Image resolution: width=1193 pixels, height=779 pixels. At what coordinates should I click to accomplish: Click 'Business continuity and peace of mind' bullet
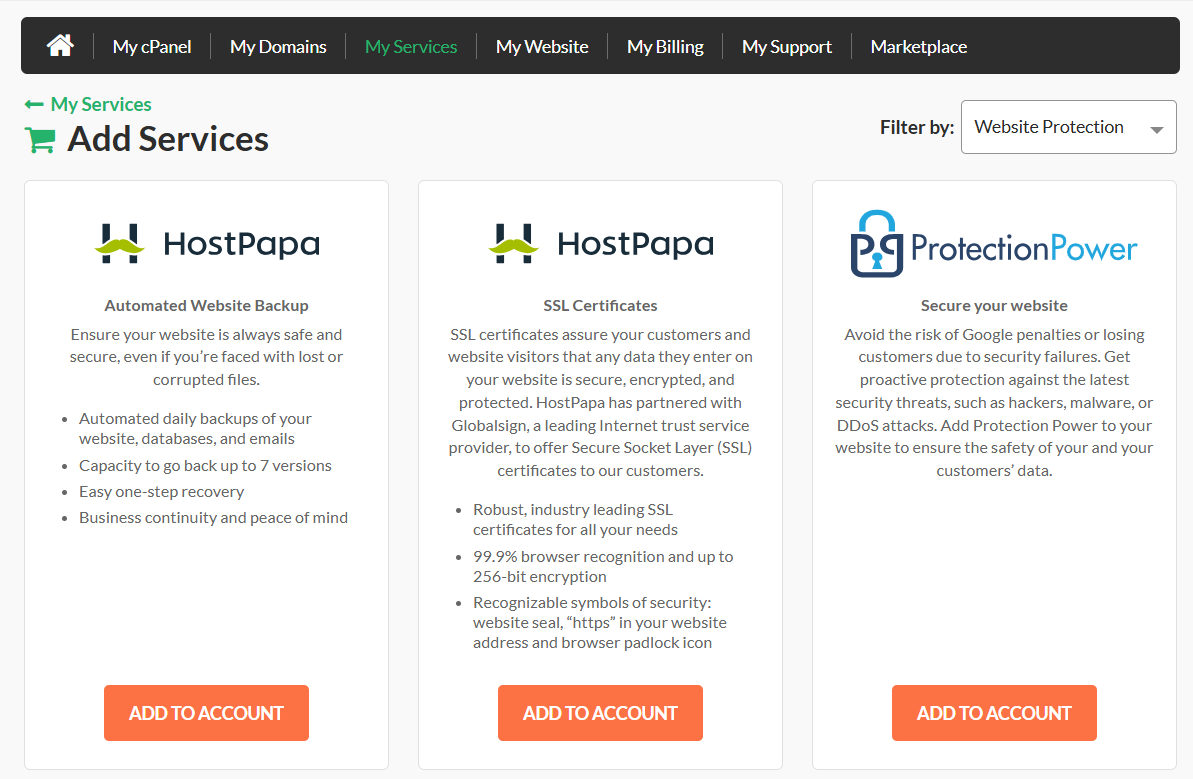214,518
